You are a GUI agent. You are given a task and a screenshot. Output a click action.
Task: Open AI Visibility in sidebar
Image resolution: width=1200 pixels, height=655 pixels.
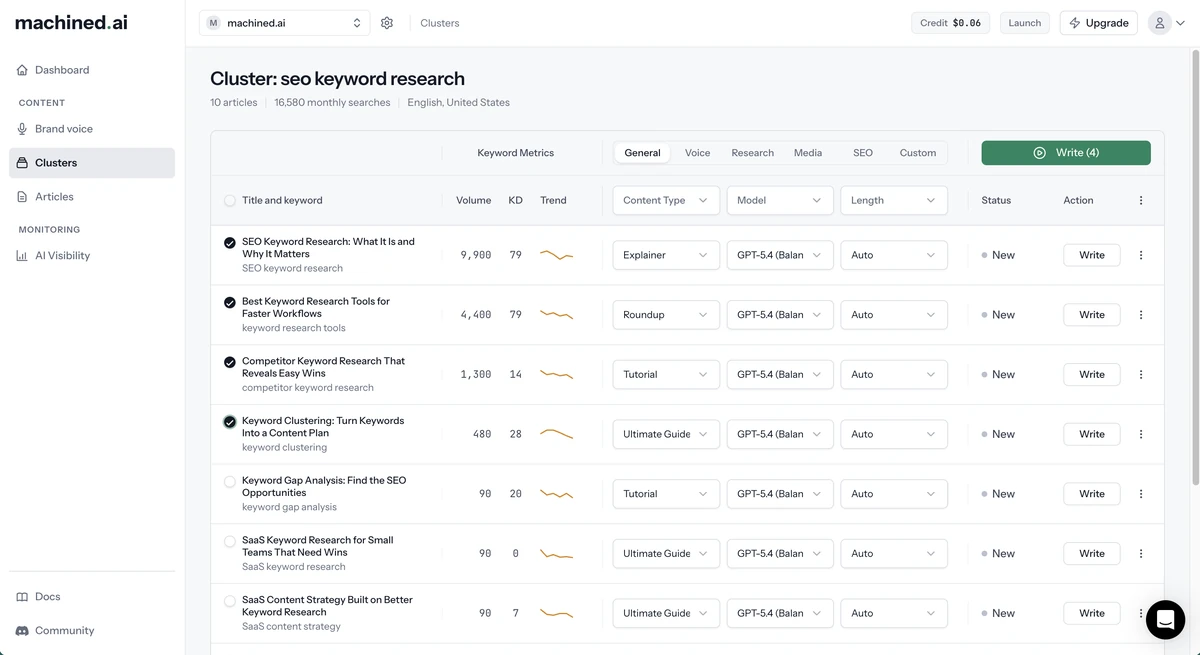point(92,256)
